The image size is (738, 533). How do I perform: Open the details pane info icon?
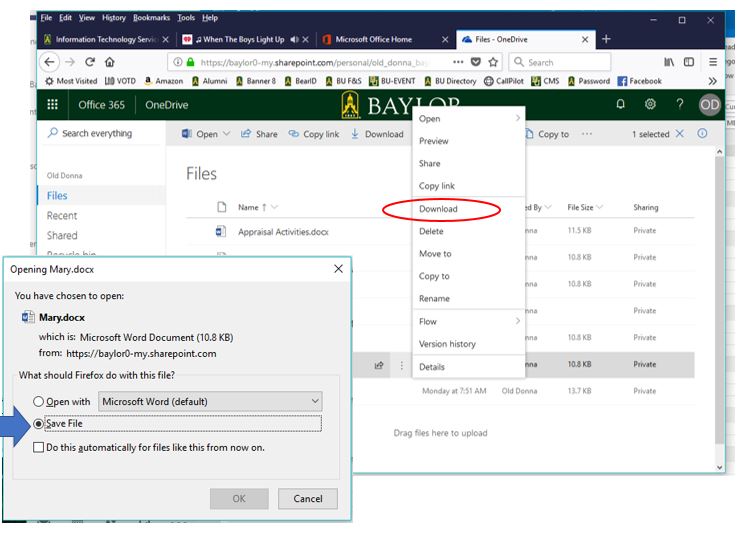click(x=702, y=134)
